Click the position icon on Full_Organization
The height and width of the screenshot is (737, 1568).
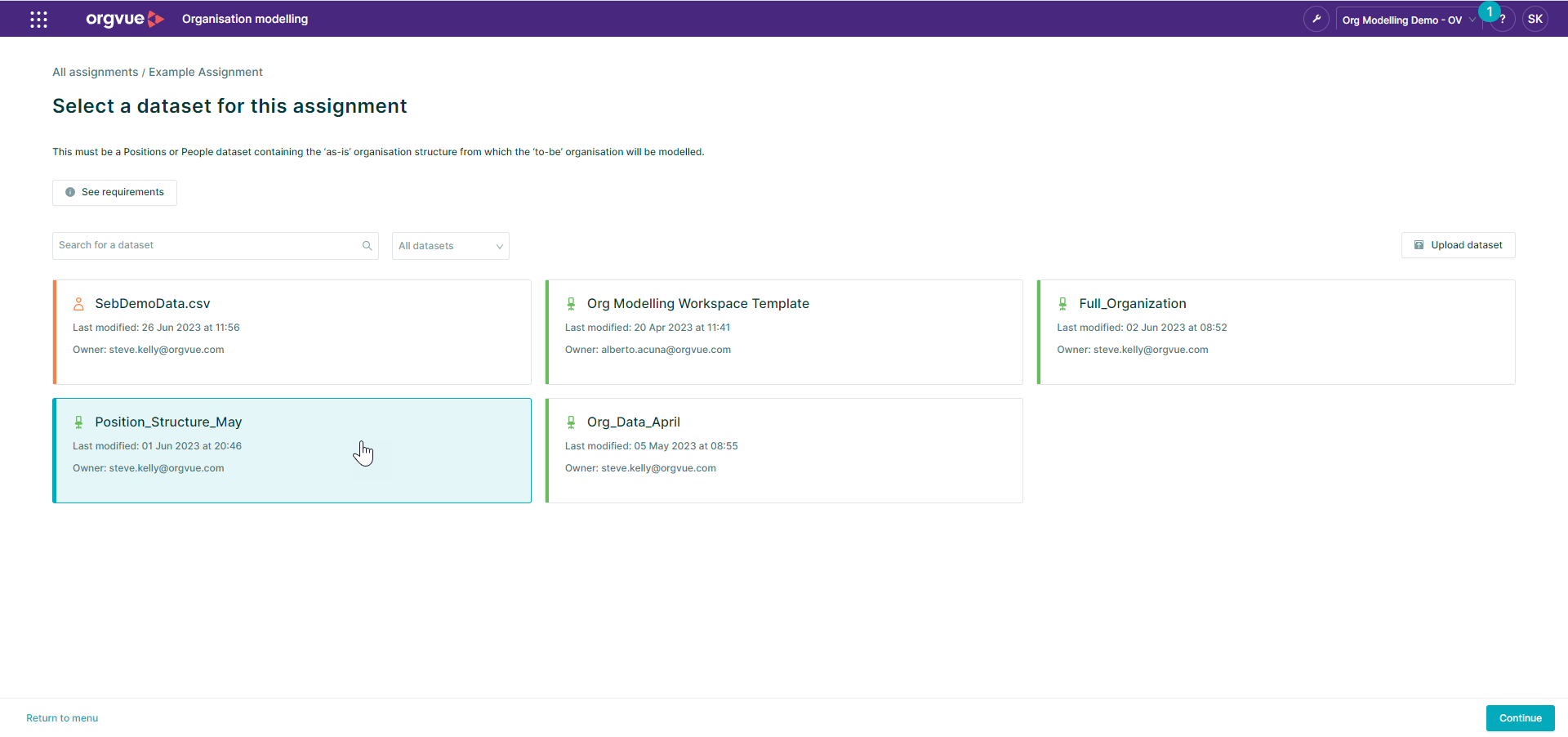coord(1062,304)
